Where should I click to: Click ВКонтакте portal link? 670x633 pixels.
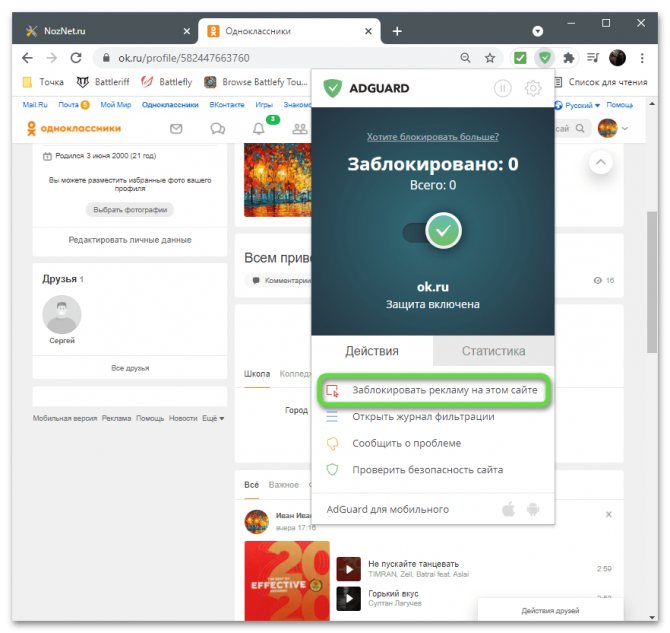[x=227, y=105]
